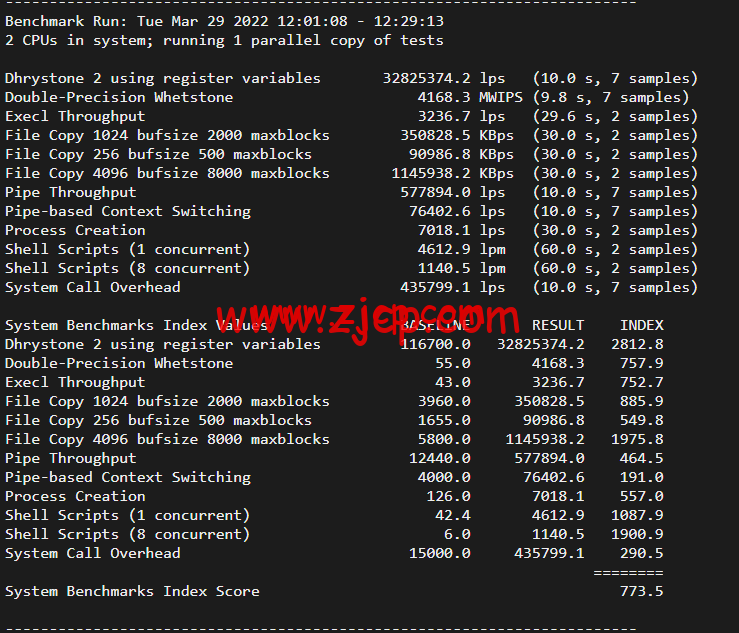Click Shell Scripts (8 concurrent) baseline 6.0
The width and height of the screenshot is (739, 633).
457,534
